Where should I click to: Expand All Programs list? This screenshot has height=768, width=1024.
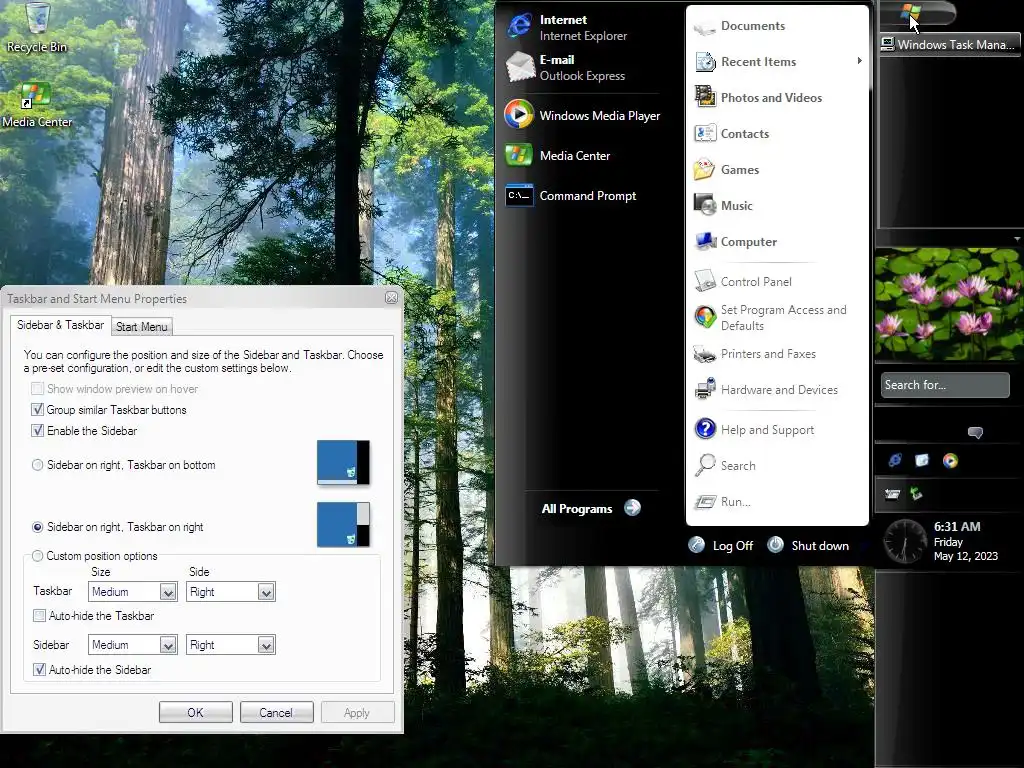coord(591,508)
